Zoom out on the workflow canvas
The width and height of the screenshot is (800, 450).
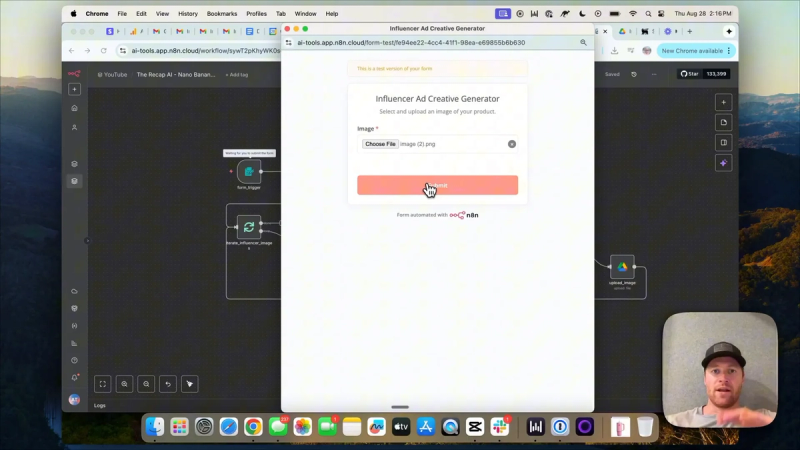[146, 384]
